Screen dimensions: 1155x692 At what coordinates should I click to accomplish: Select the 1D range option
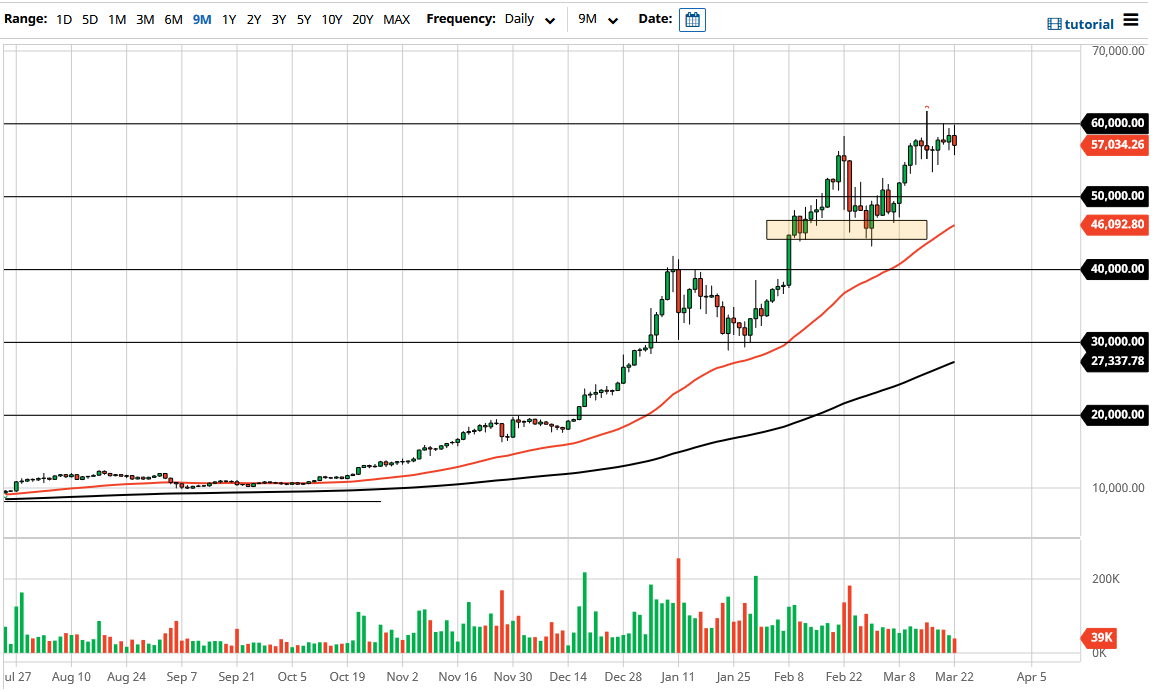[x=63, y=19]
